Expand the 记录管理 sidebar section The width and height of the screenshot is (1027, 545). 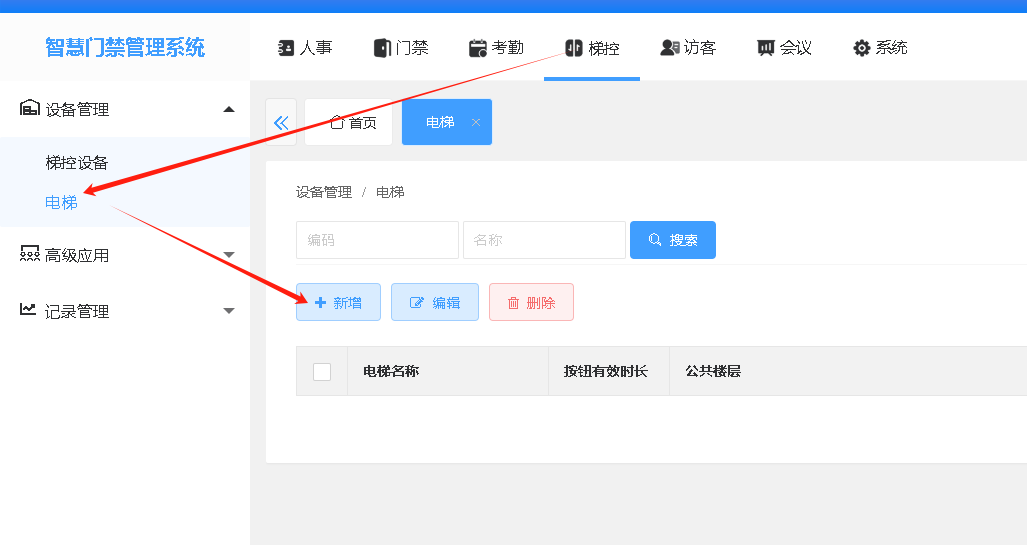coord(229,311)
